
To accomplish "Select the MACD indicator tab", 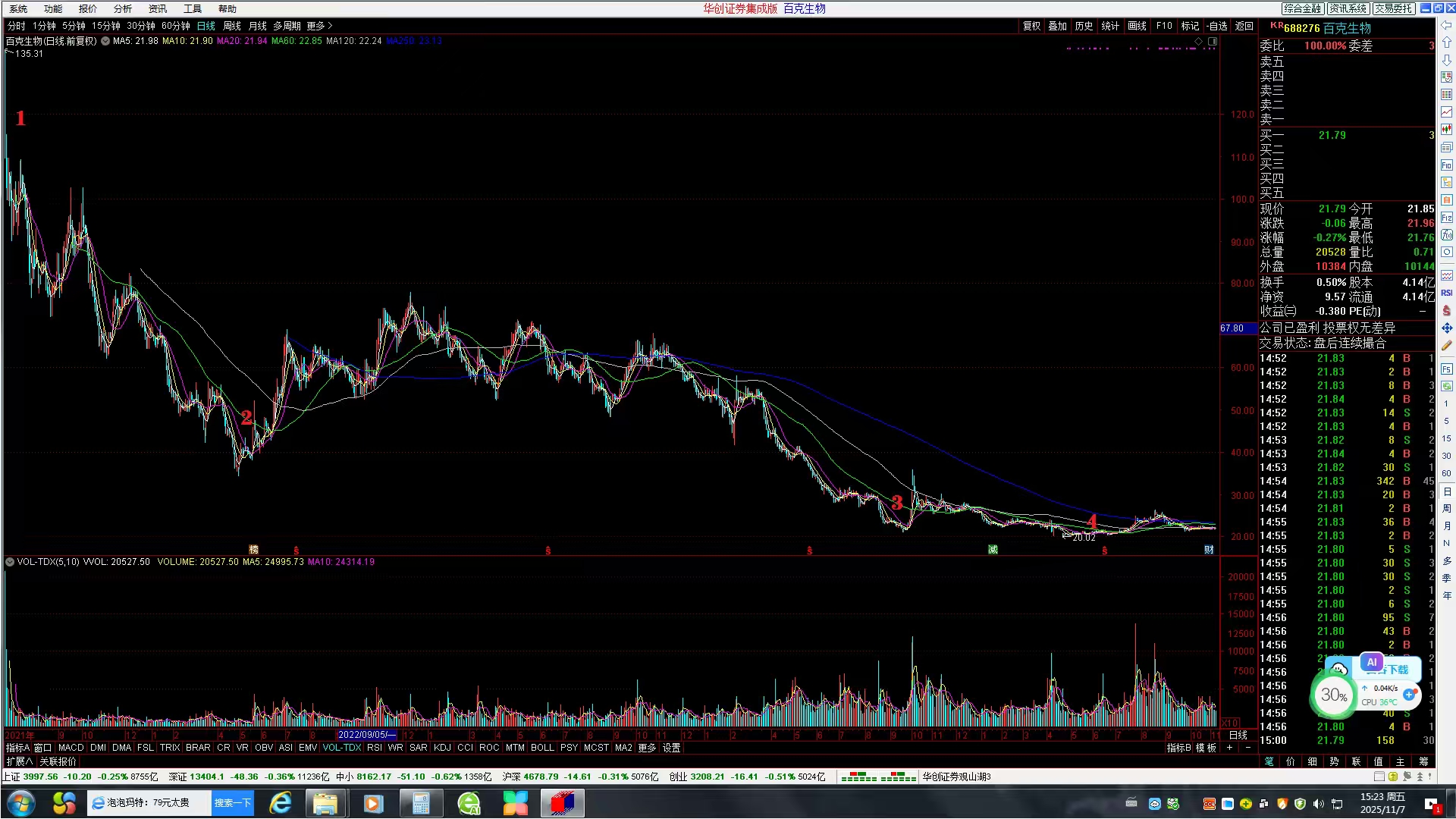I will [x=71, y=748].
